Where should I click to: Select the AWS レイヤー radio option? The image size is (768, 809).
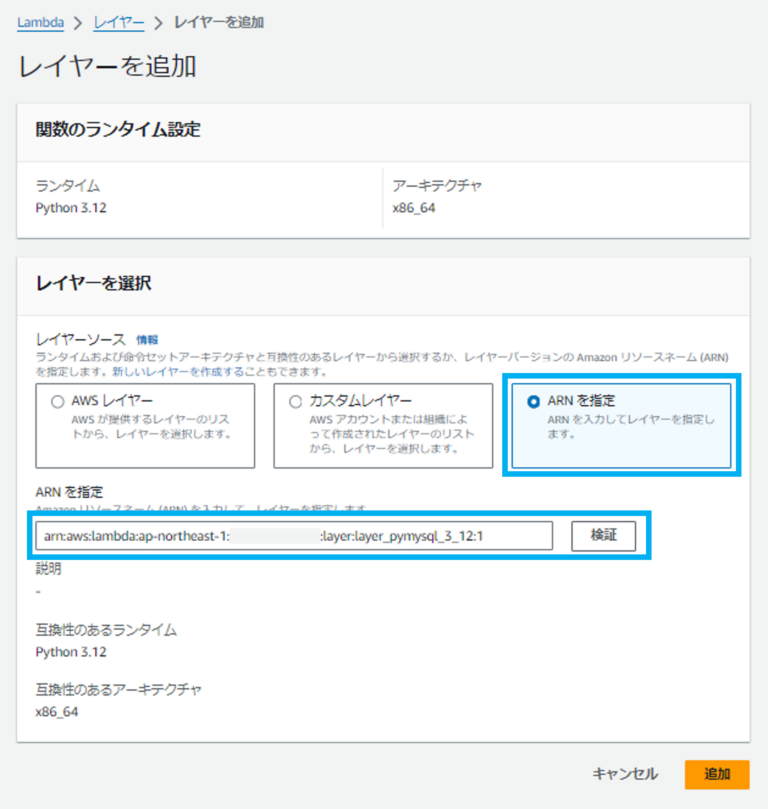point(57,401)
